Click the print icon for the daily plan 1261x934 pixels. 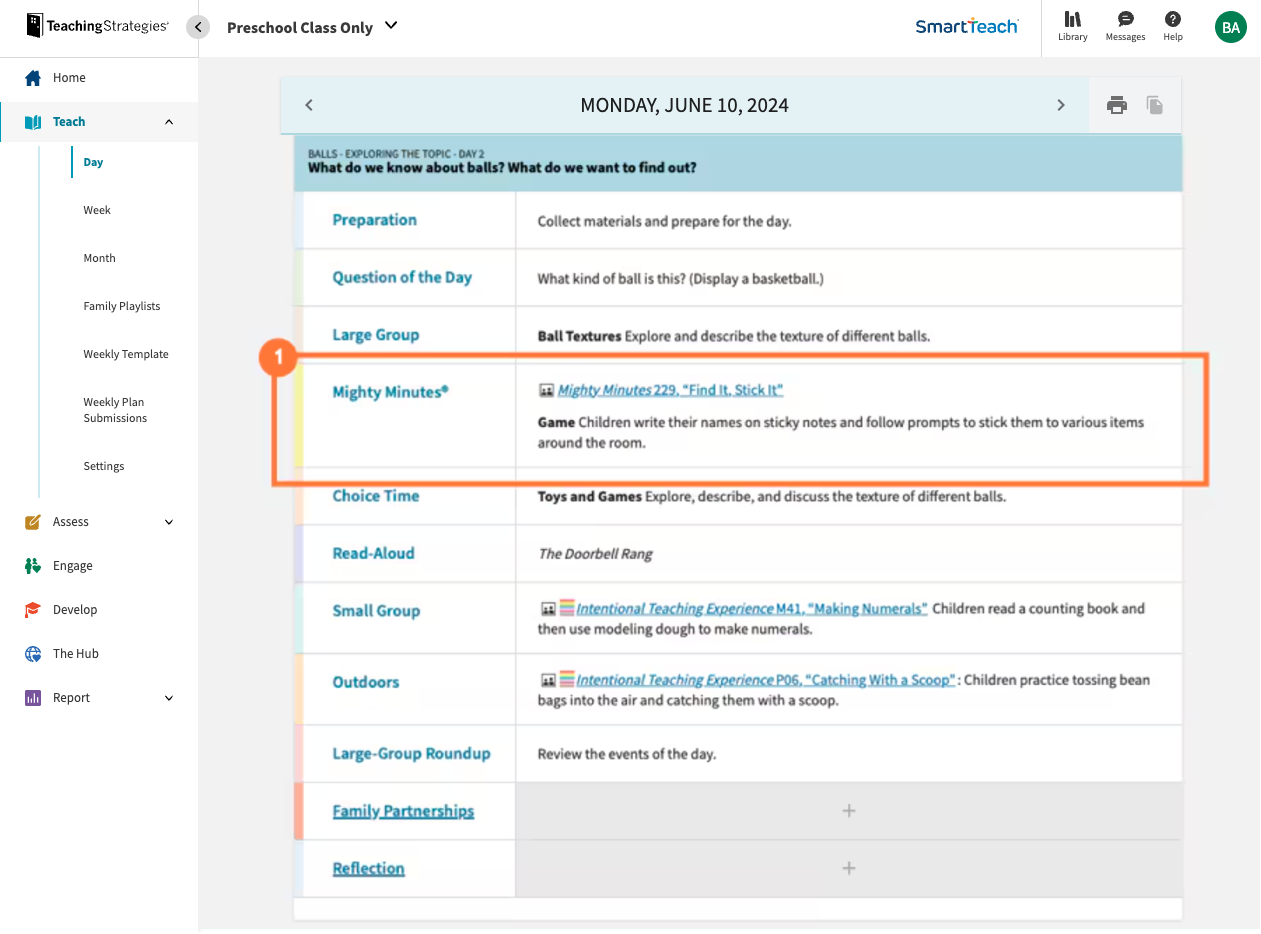(x=1117, y=104)
